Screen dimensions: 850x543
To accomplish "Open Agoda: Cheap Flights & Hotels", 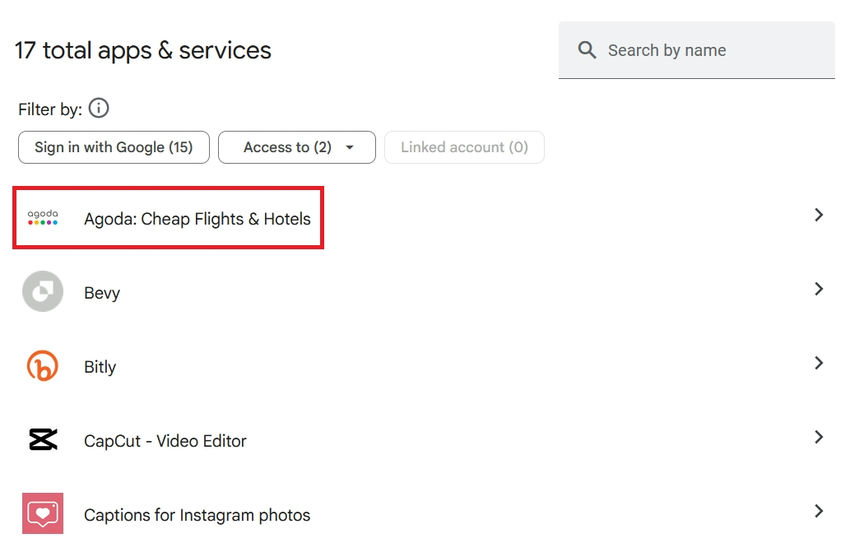I will point(197,219).
